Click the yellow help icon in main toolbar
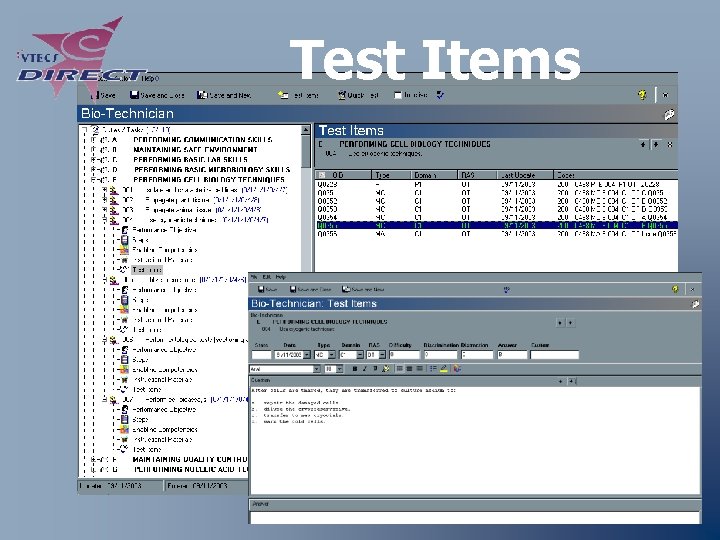 (642, 95)
